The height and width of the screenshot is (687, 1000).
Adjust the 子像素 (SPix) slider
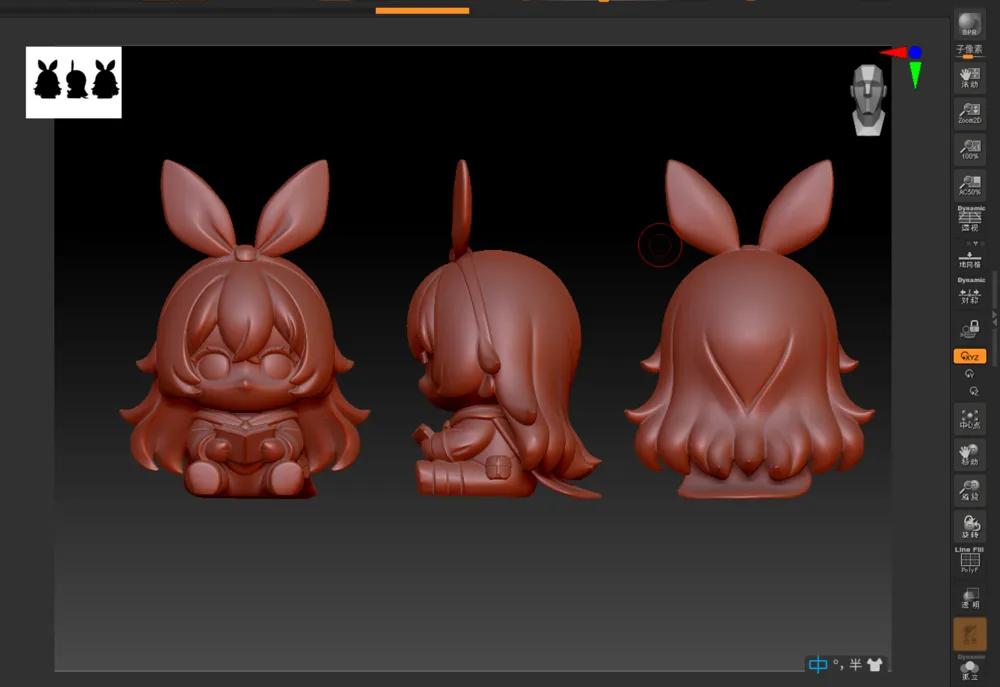pos(969,50)
